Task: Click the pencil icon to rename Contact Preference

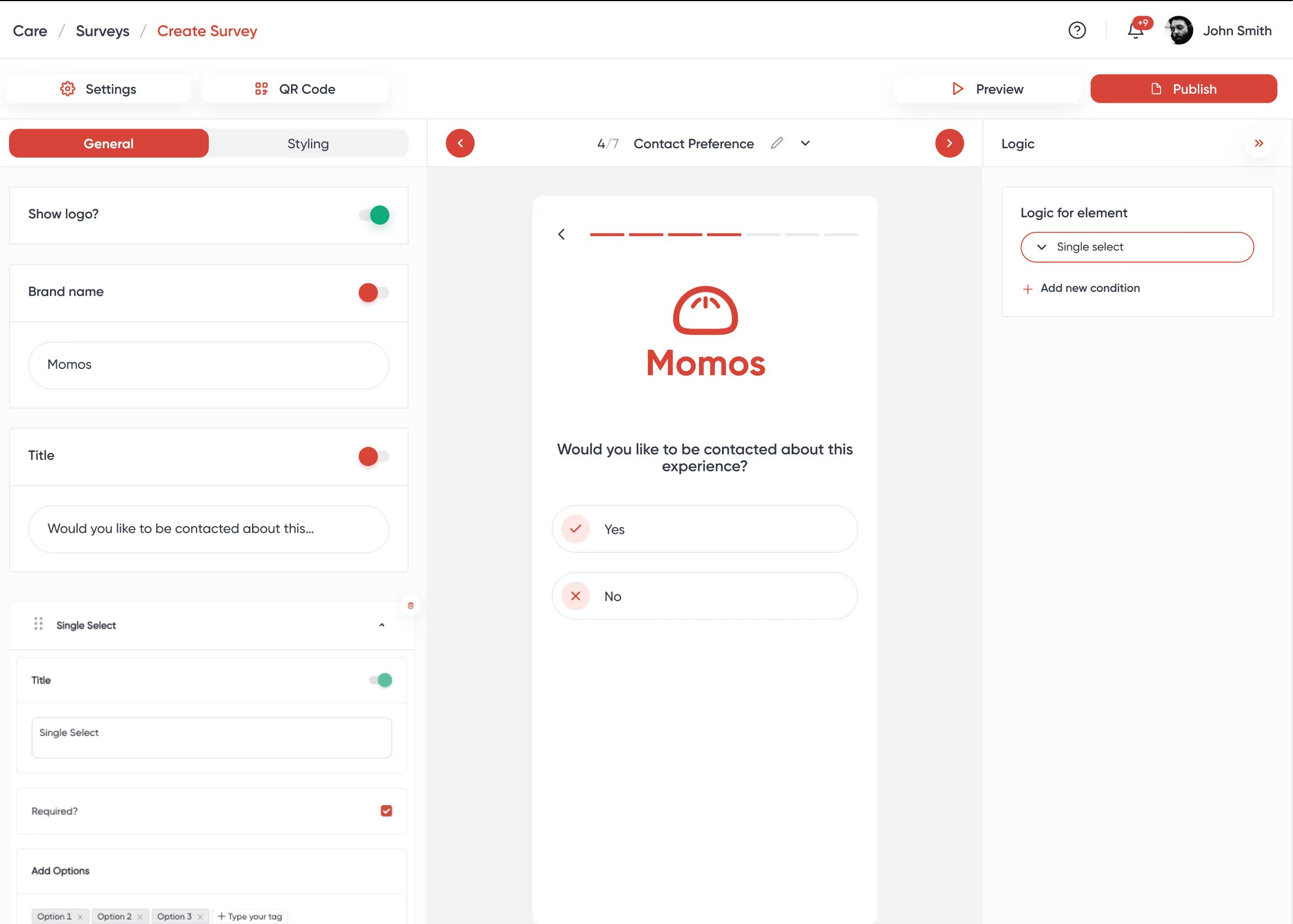Action: tap(777, 143)
